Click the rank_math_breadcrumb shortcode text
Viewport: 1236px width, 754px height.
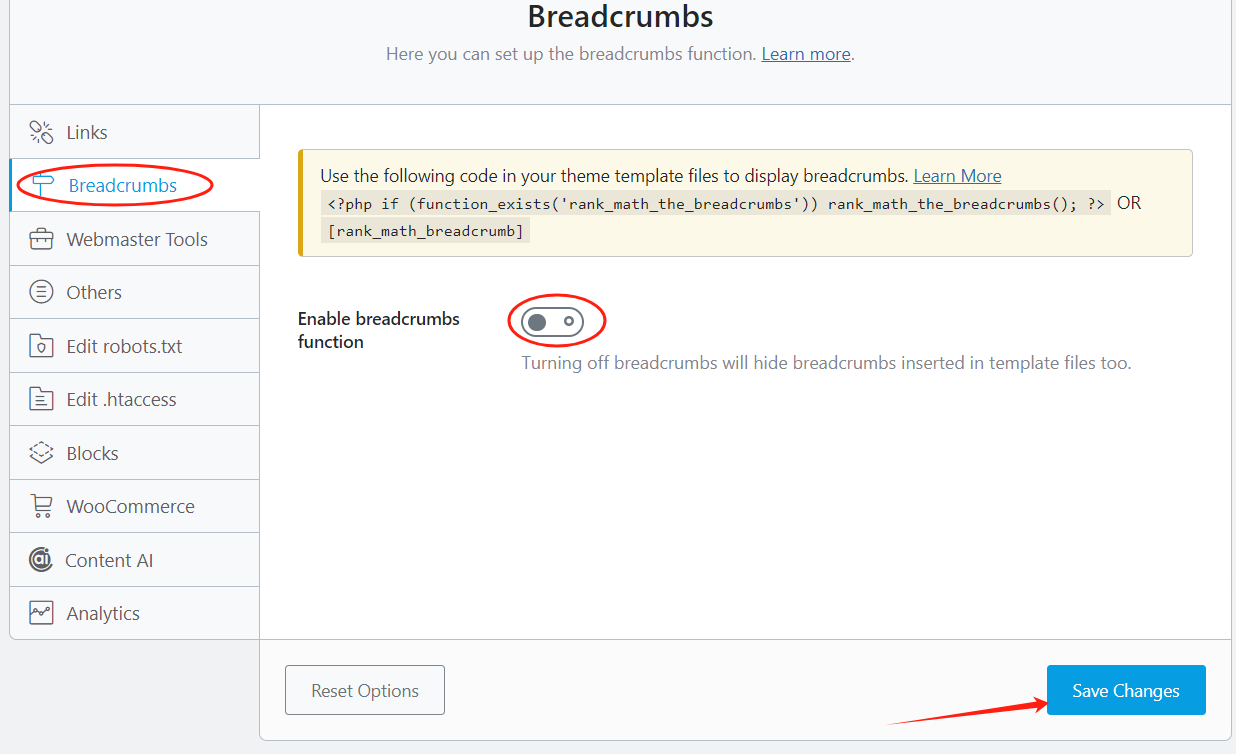[x=424, y=231]
